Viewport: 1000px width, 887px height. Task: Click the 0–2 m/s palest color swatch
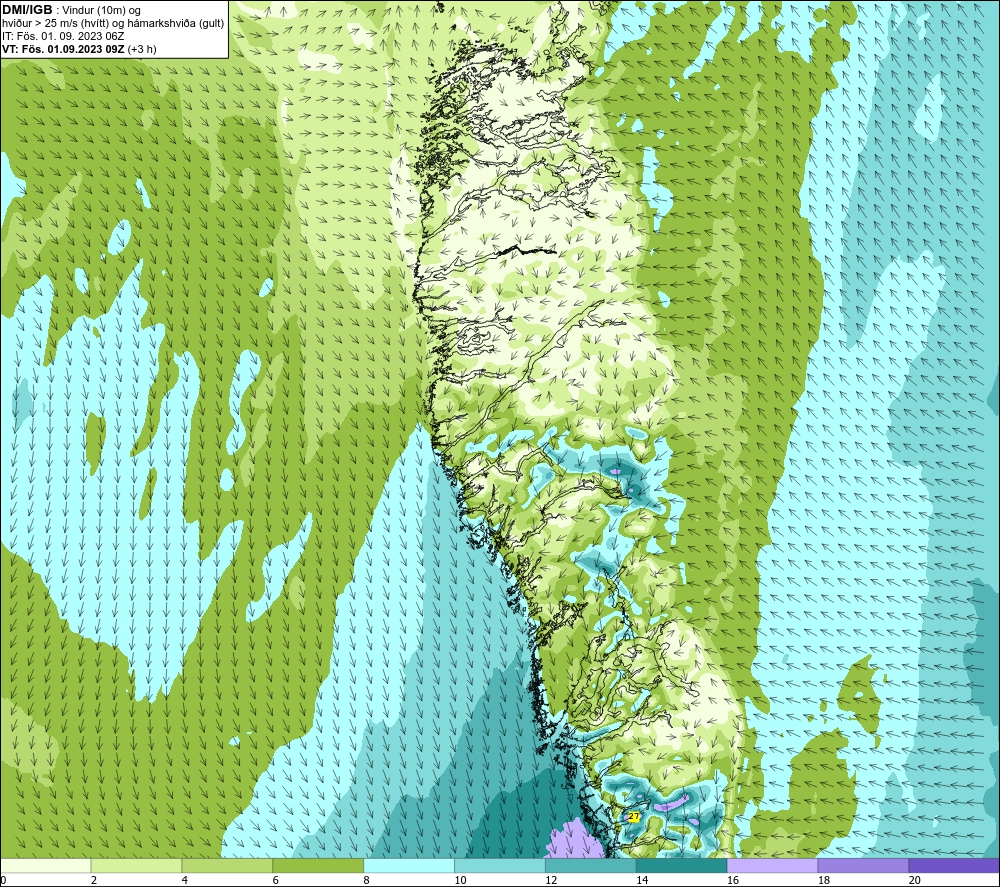point(46,865)
